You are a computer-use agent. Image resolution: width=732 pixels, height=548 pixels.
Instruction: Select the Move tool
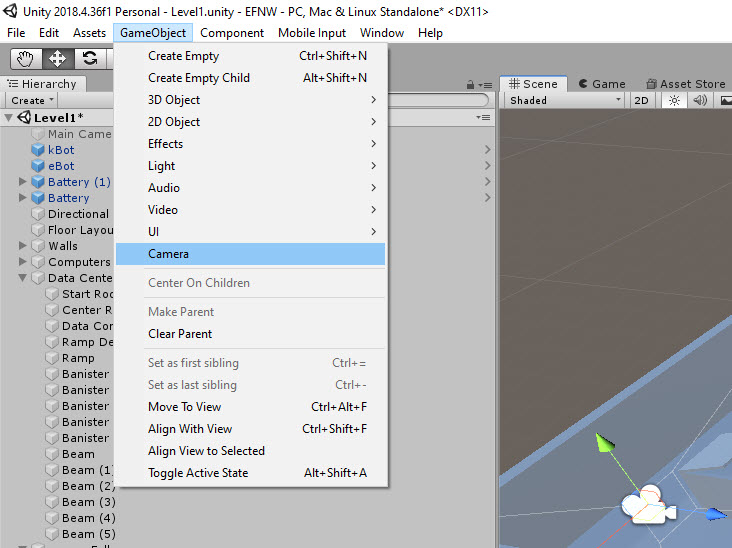pyautogui.click(x=58, y=58)
